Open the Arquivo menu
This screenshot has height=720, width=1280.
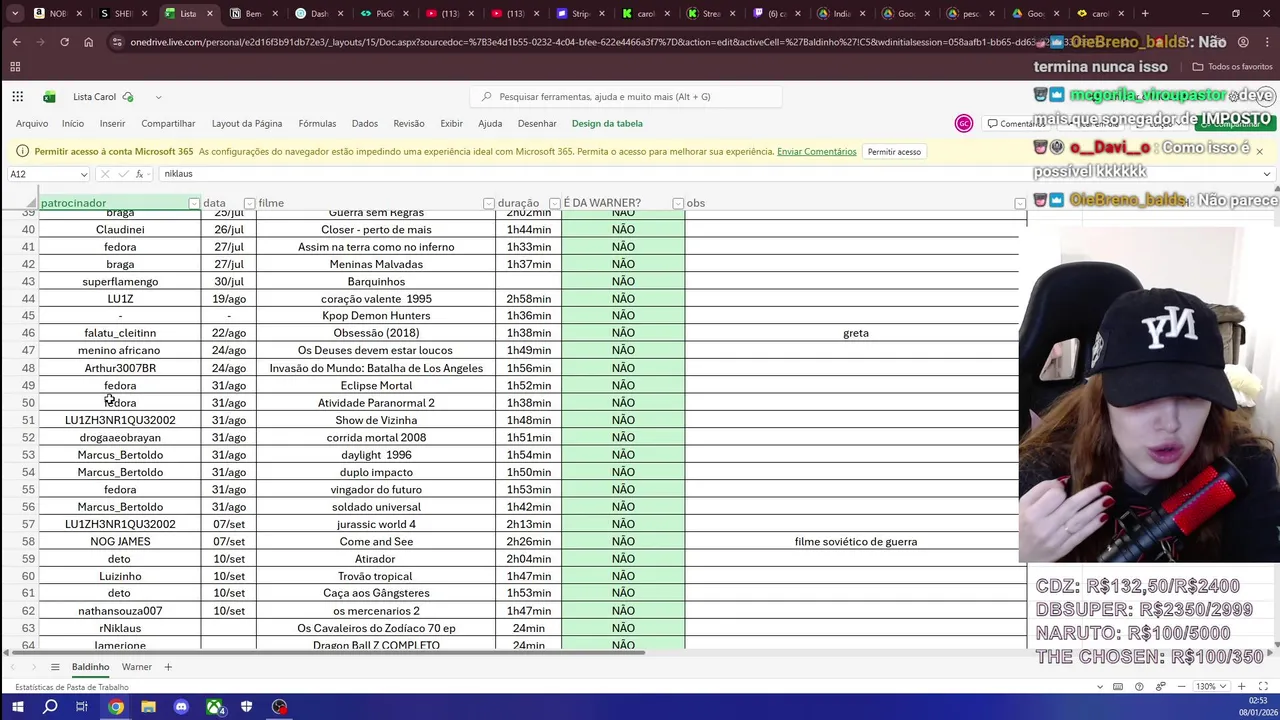32,123
